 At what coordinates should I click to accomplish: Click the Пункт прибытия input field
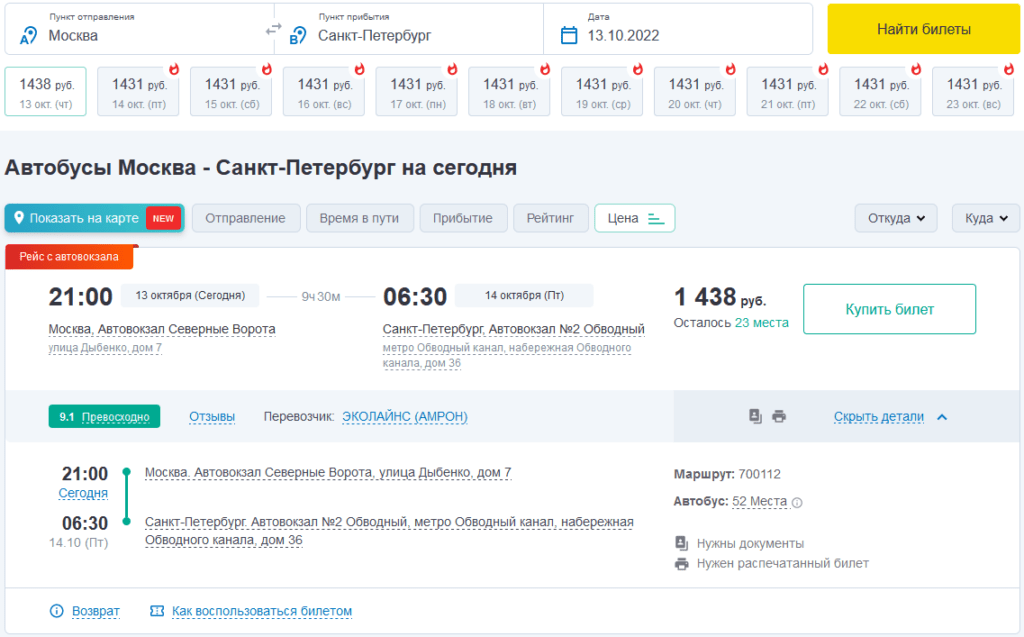pyautogui.click(x=420, y=36)
